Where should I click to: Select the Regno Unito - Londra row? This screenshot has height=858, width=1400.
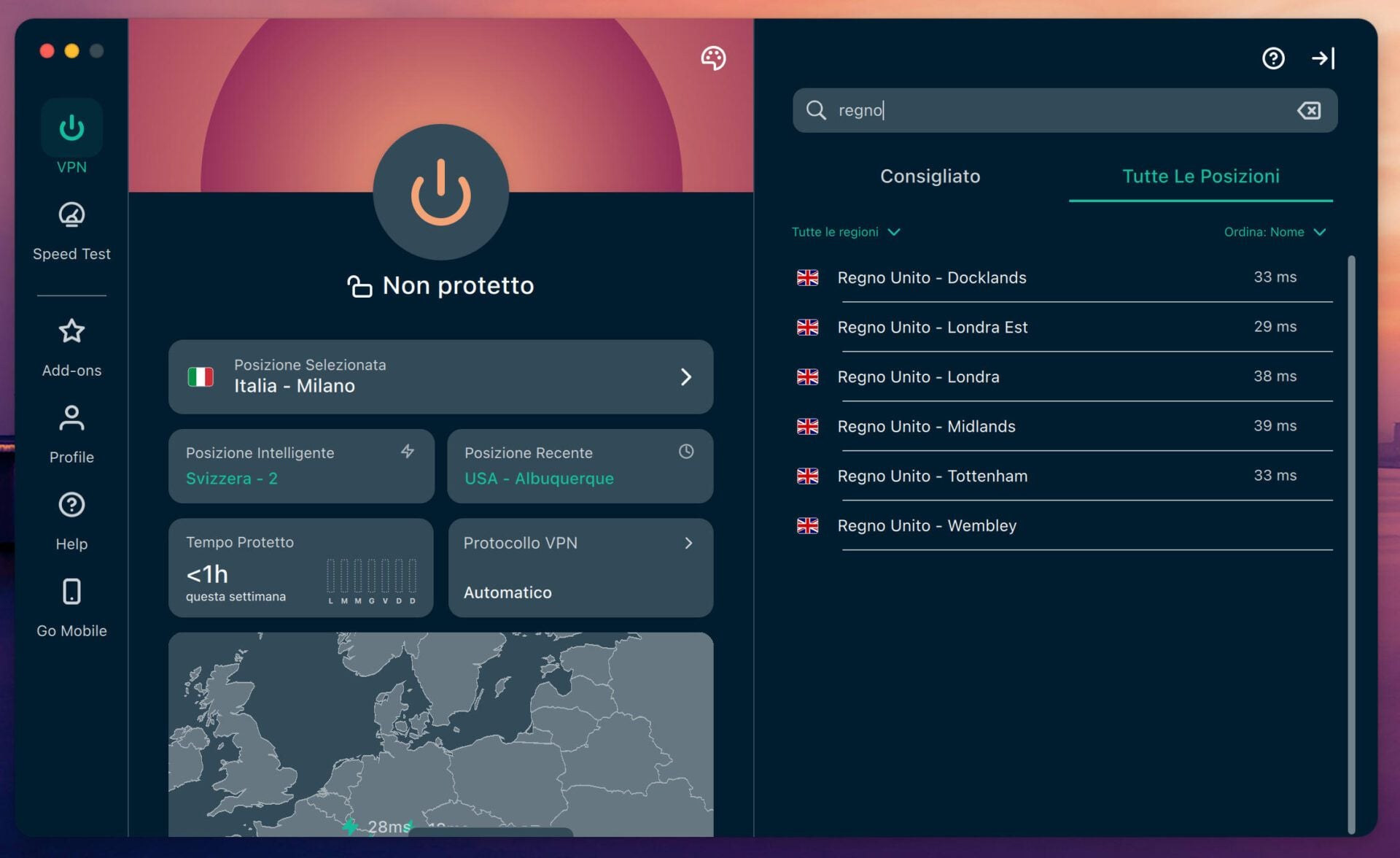coord(1065,376)
